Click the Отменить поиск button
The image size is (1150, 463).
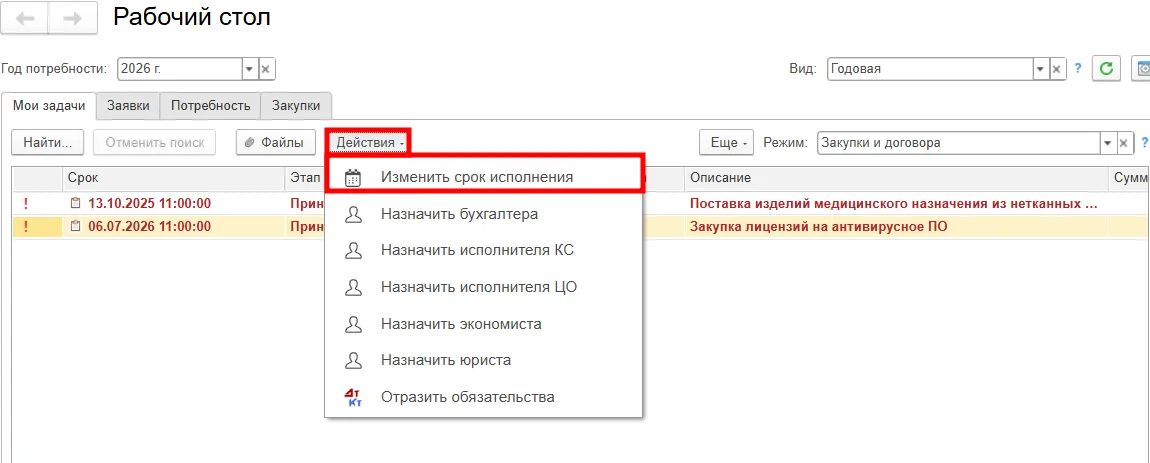click(155, 143)
